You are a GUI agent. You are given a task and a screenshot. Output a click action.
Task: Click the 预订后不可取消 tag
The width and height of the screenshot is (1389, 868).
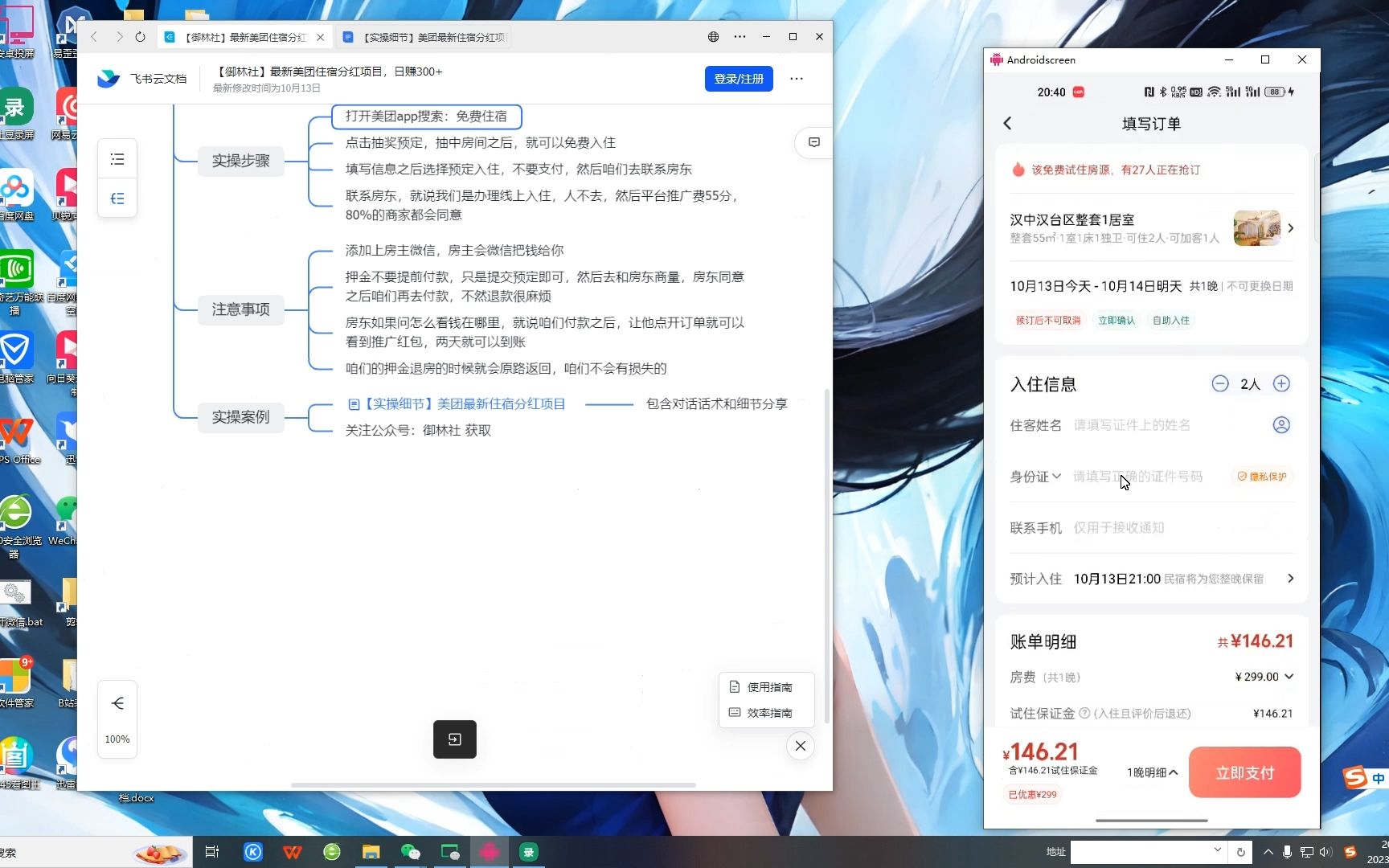point(1047,321)
